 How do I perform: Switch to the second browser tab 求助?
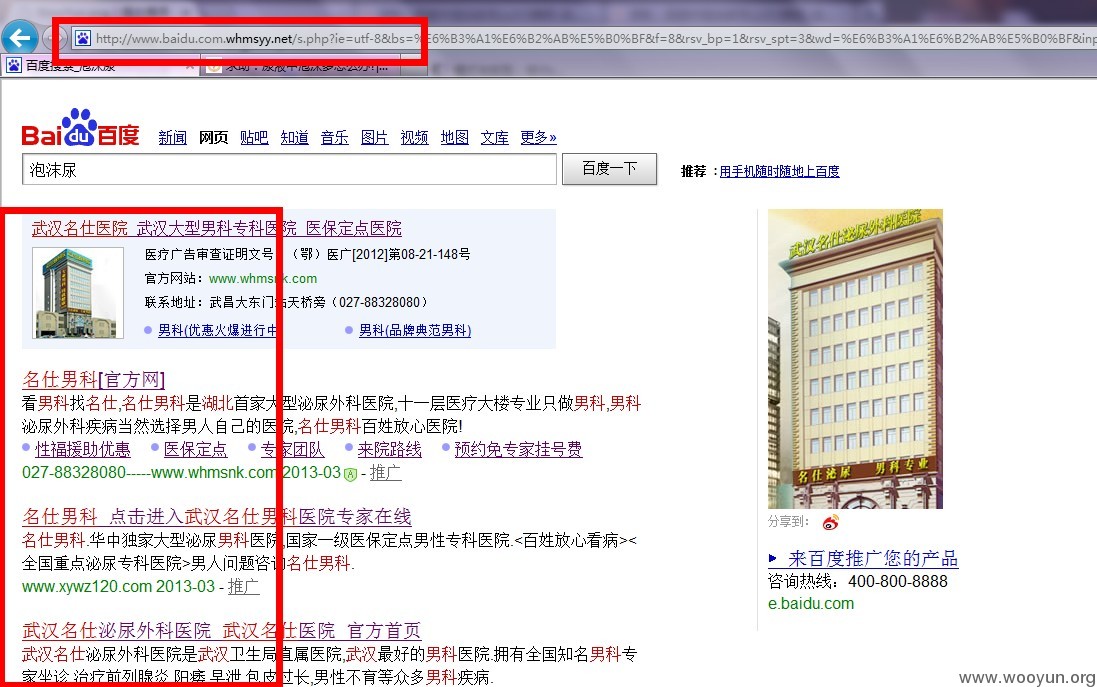click(301, 66)
